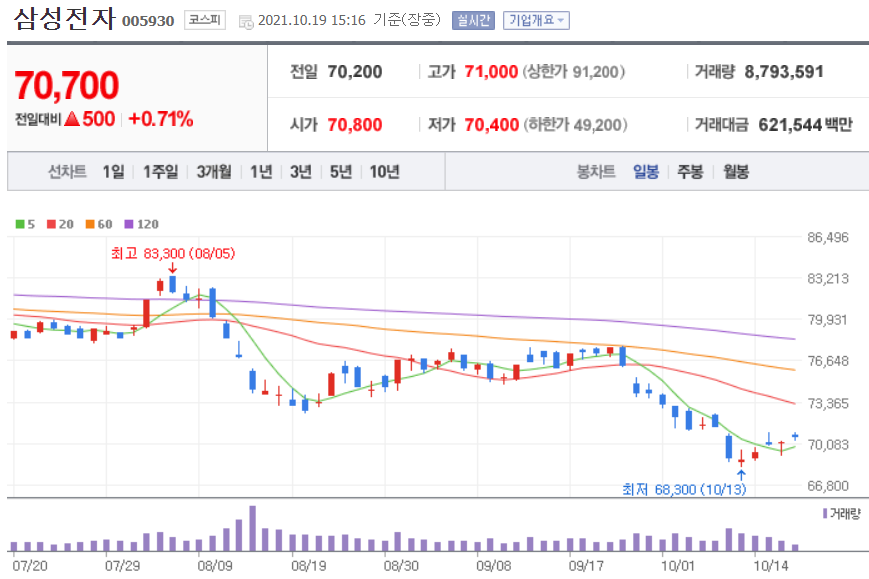Click the 봉차트 label

click(x=596, y=172)
